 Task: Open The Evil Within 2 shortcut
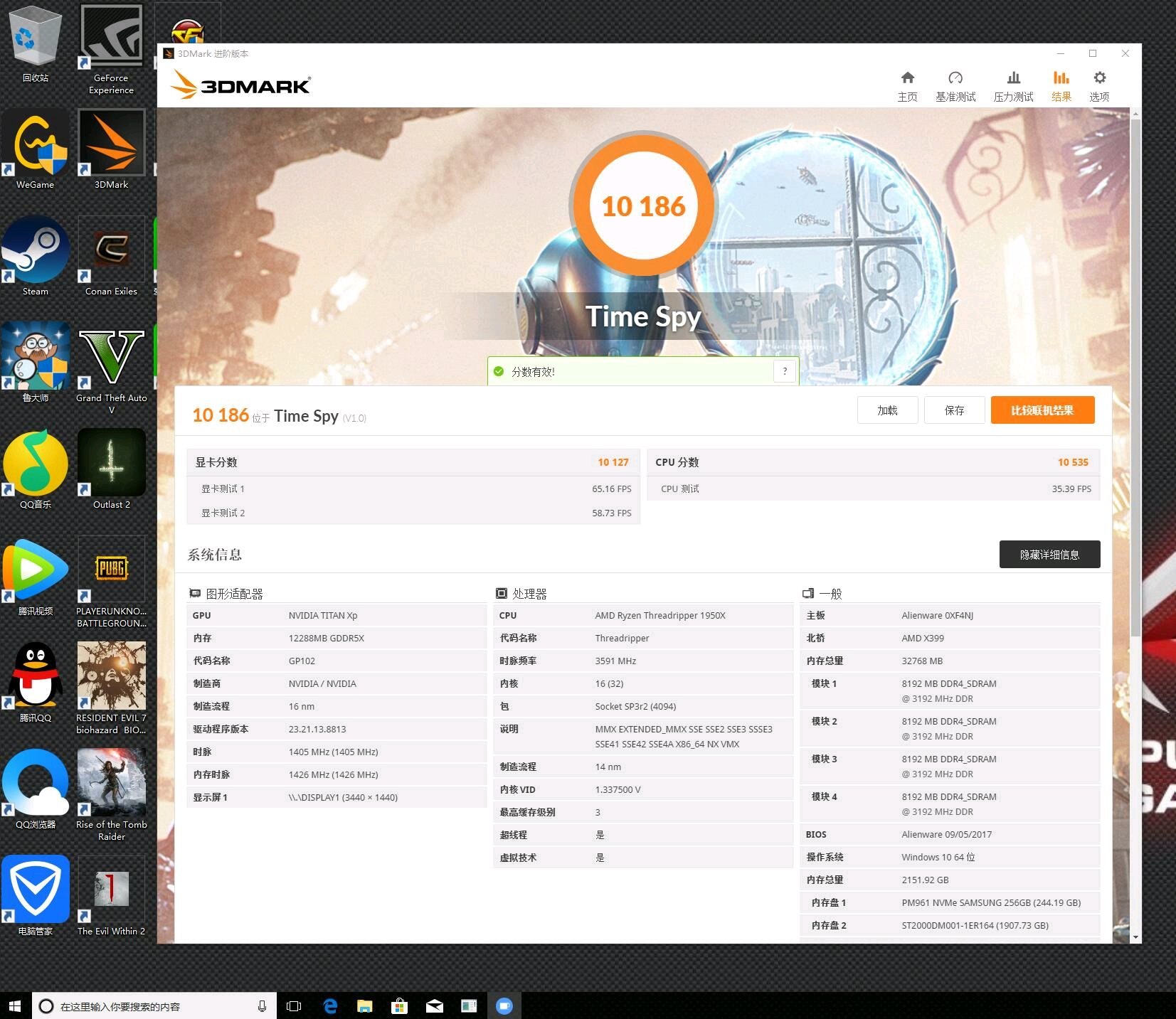point(112,896)
